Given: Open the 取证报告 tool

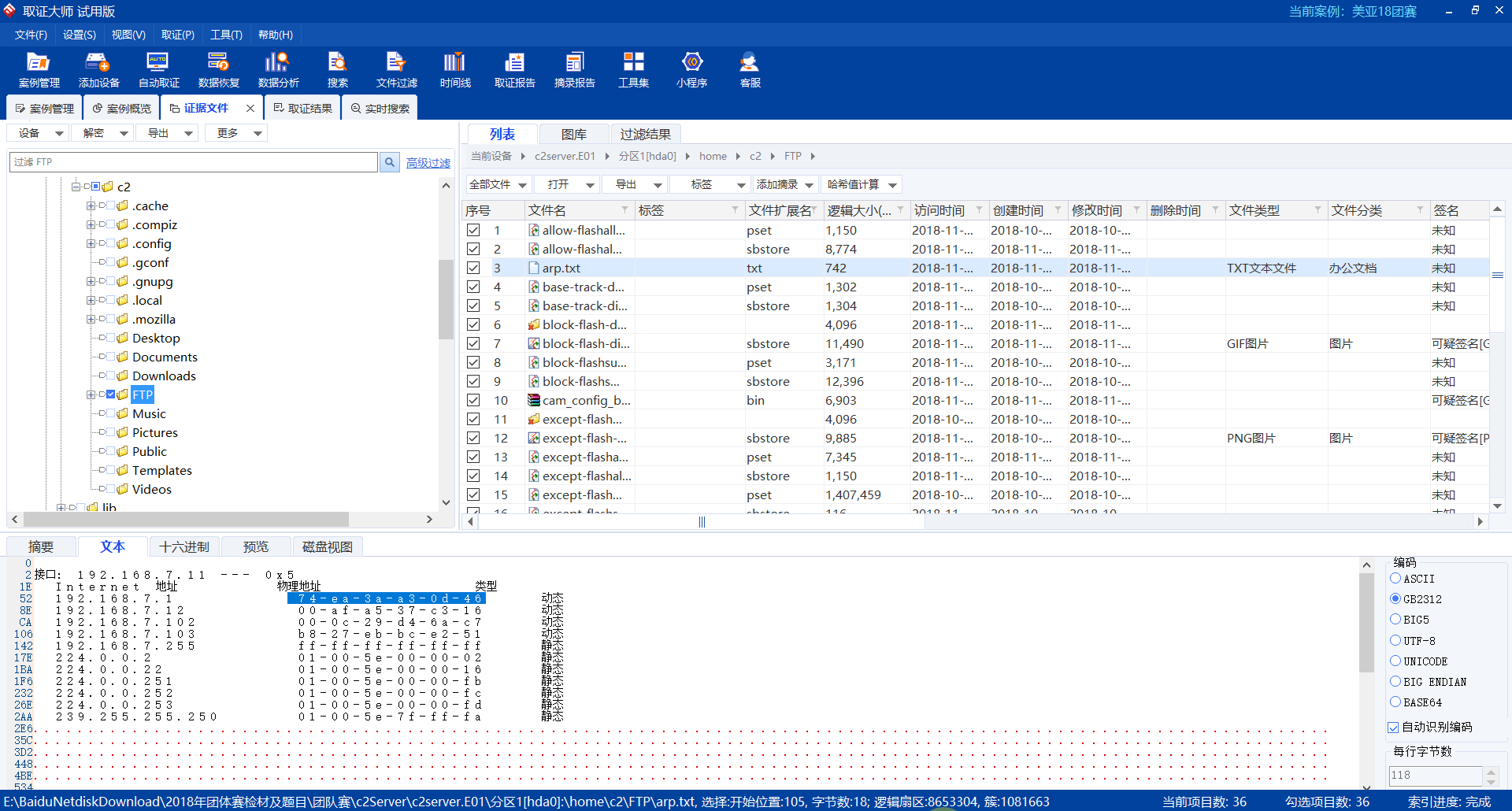Looking at the screenshot, I should click(x=514, y=69).
